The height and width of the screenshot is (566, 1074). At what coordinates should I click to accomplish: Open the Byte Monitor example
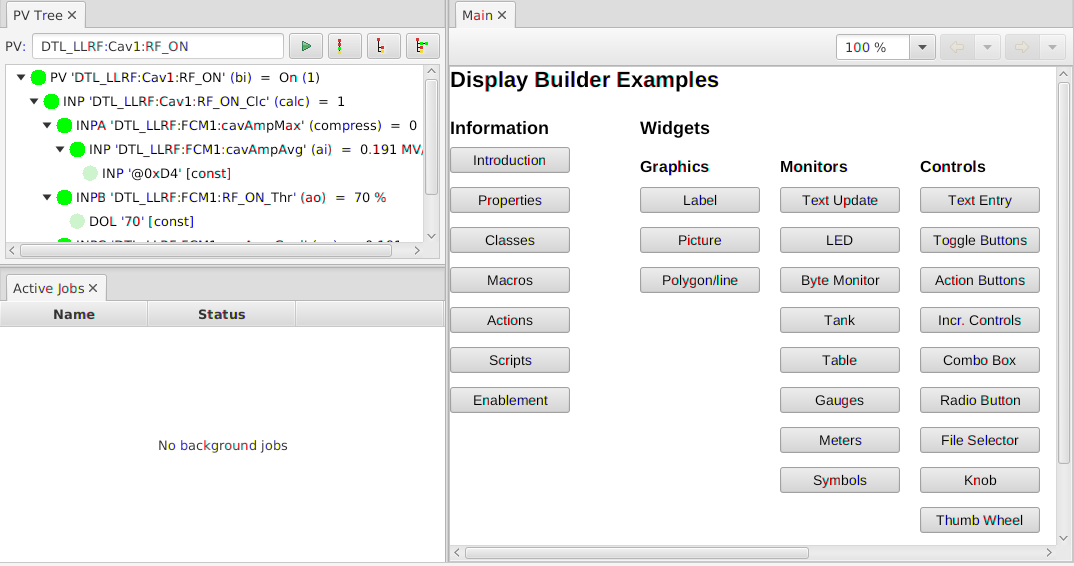[839, 280]
